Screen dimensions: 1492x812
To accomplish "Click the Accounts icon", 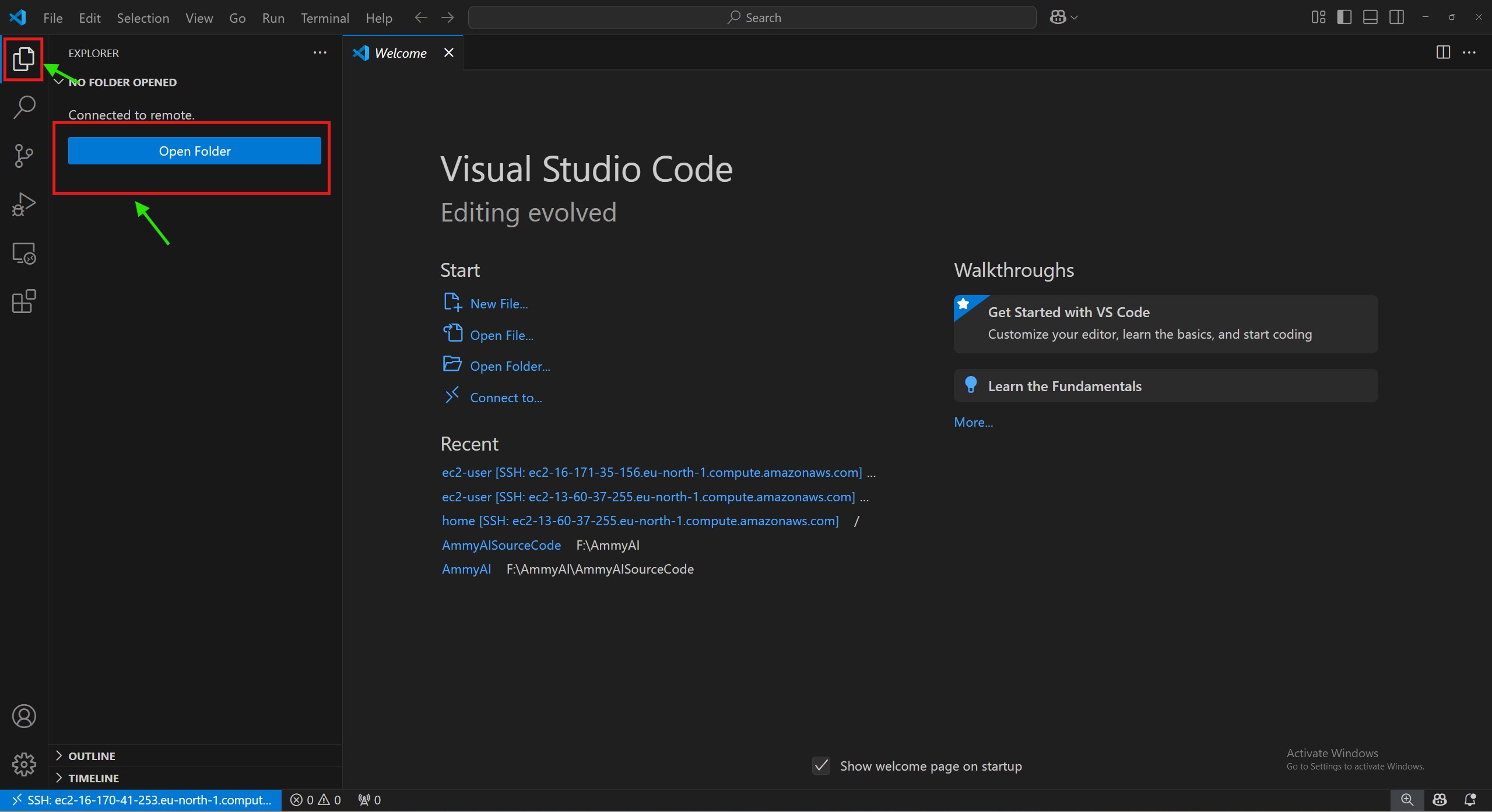I will tap(24, 716).
